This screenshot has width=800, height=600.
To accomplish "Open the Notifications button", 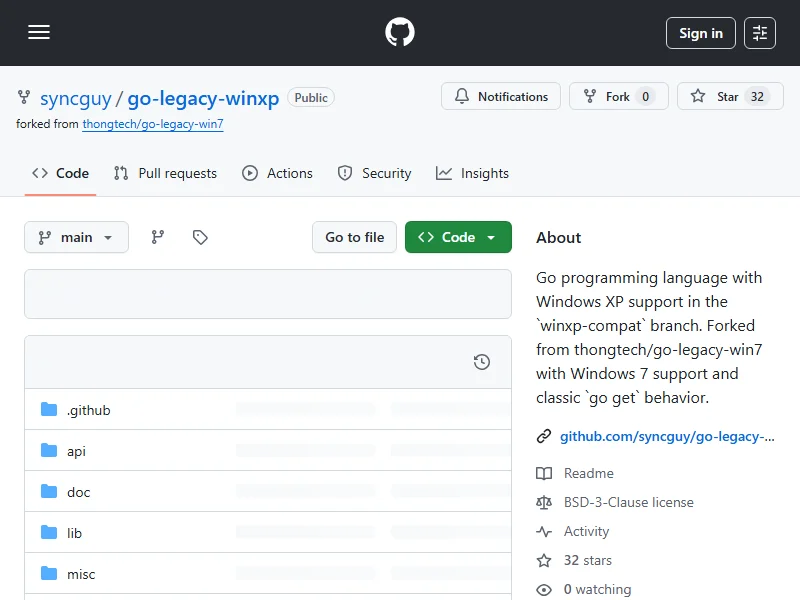I will point(501,97).
